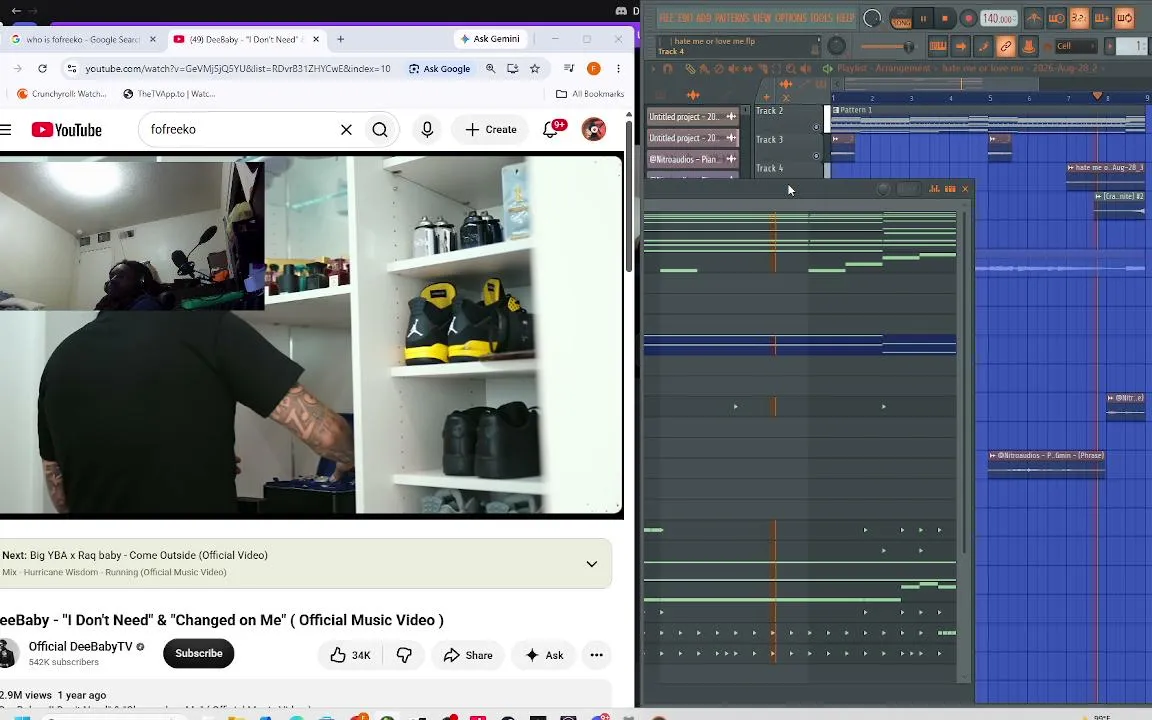Open YouTube notifications bell
This screenshot has height=720, width=1152.
coord(550,129)
